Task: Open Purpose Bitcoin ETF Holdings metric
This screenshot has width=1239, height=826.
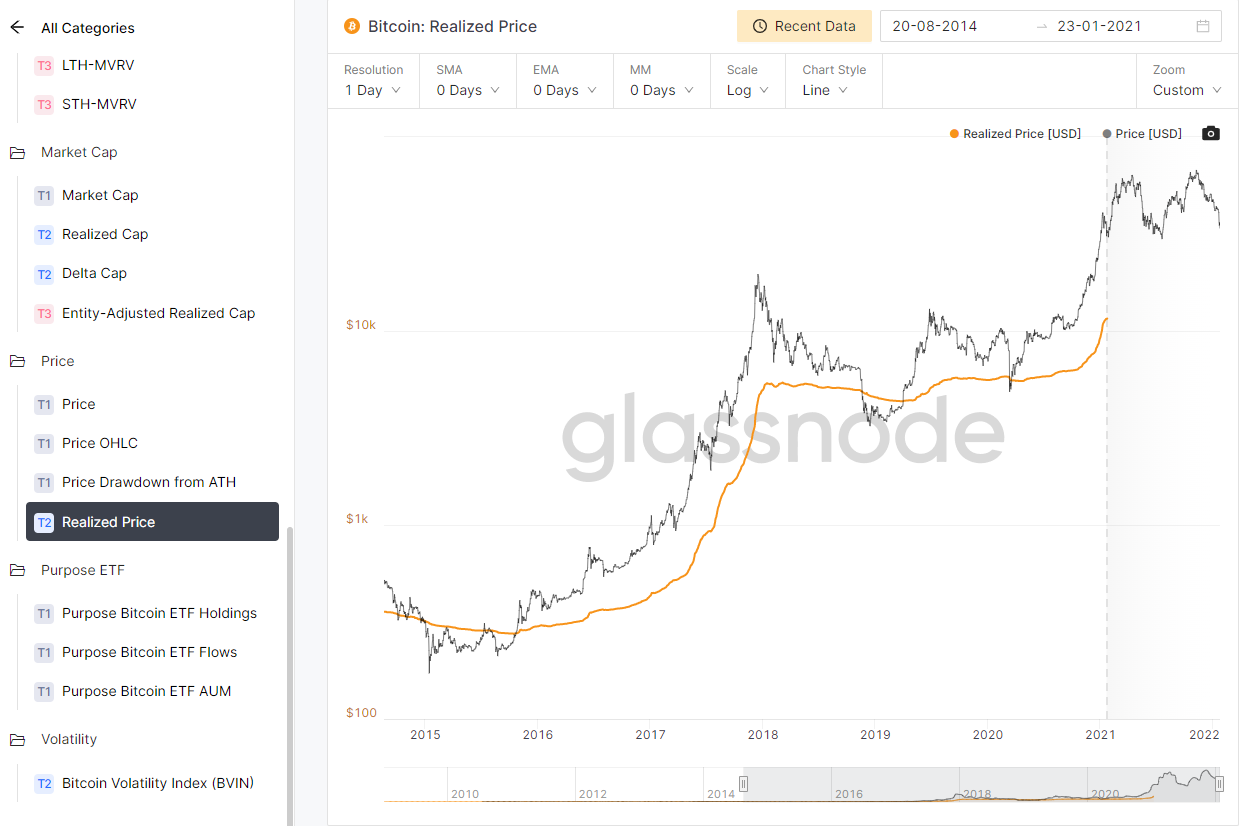Action: (x=160, y=613)
